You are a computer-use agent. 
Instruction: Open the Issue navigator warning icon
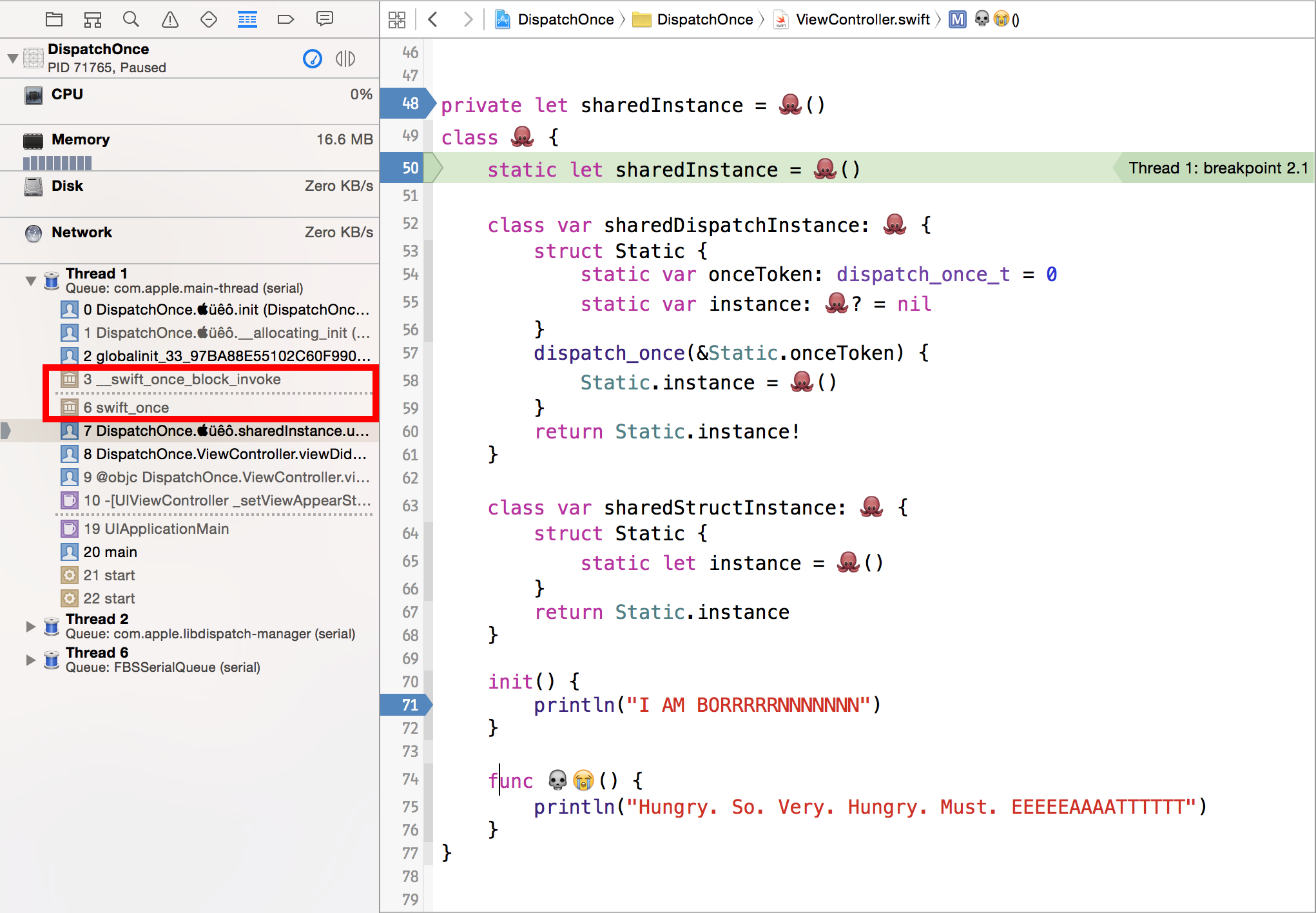coord(169,19)
